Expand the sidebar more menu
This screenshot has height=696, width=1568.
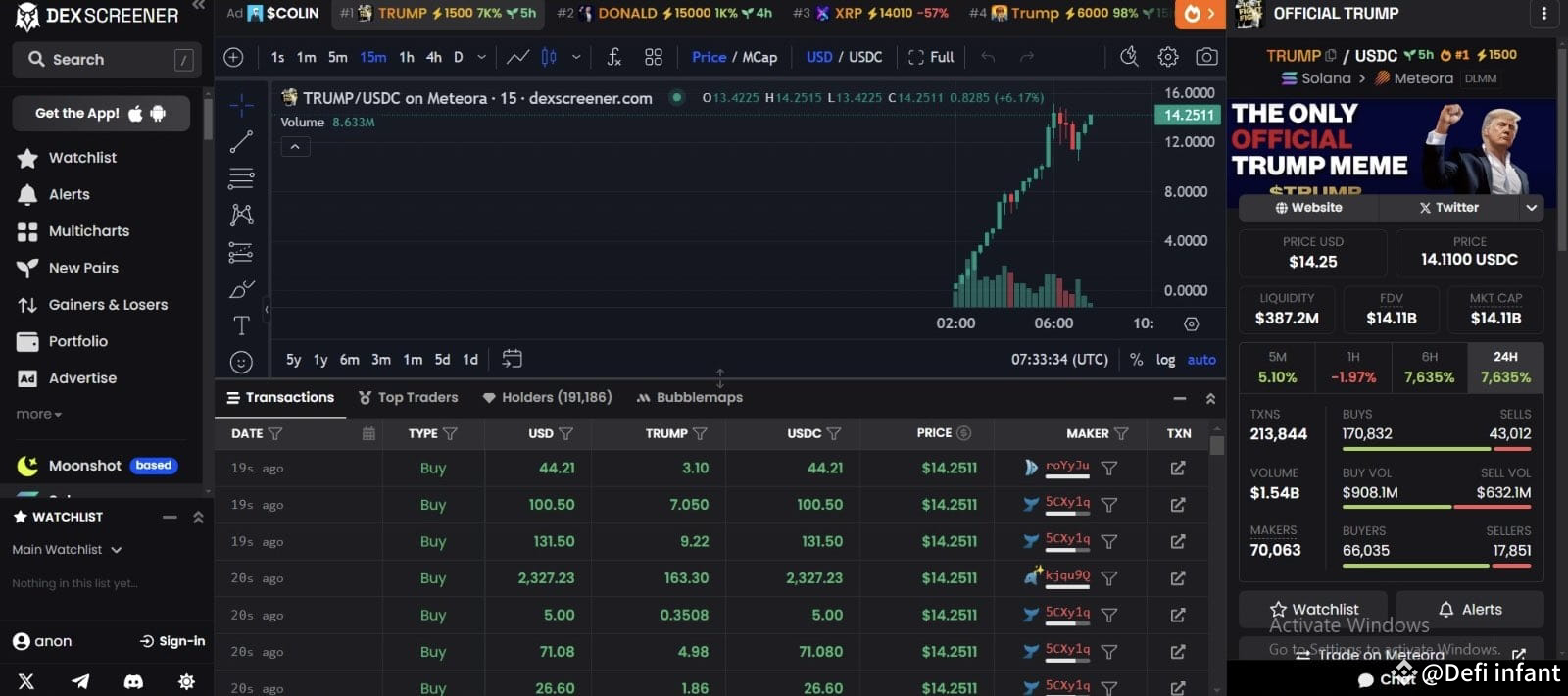coord(39,414)
